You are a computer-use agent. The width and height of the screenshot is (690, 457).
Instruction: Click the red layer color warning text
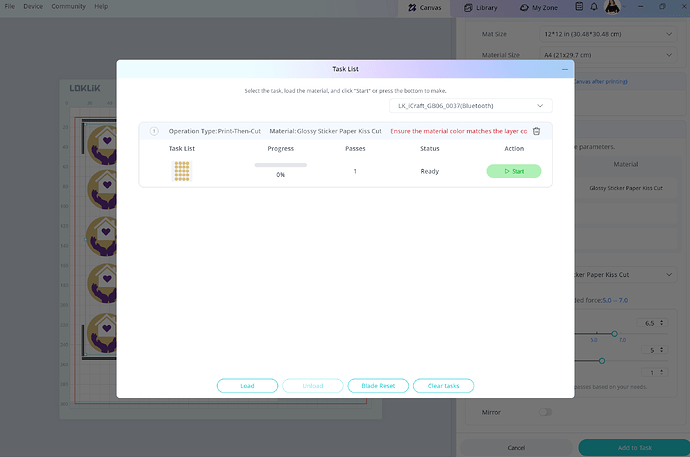click(x=459, y=131)
